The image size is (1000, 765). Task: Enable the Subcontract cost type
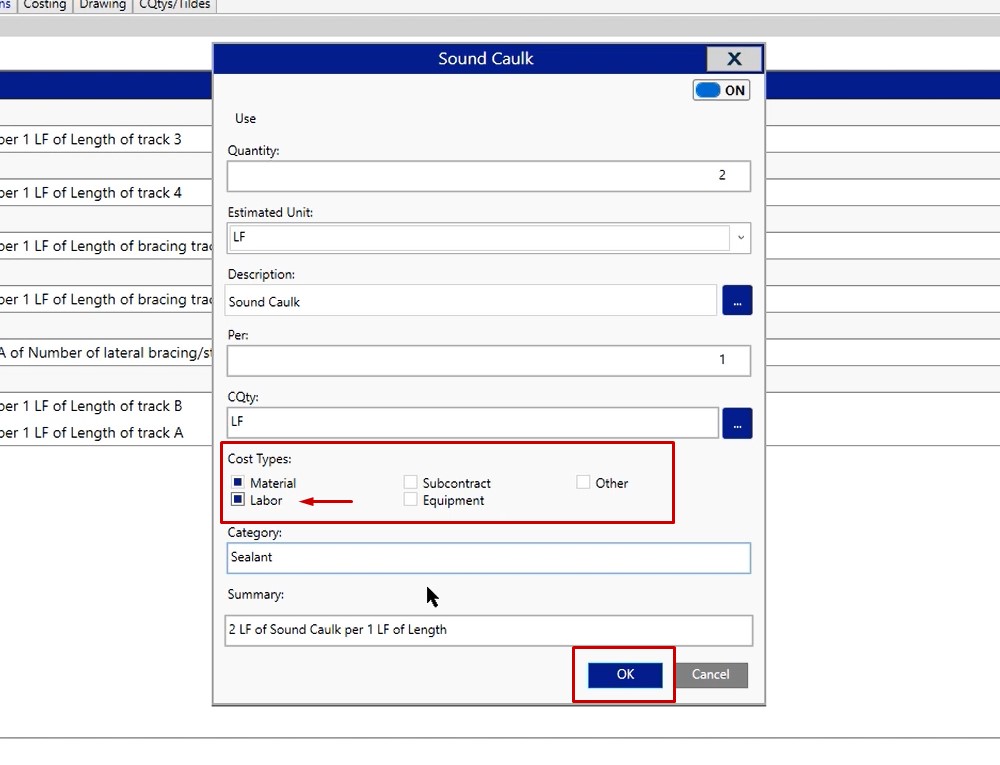[410, 483]
